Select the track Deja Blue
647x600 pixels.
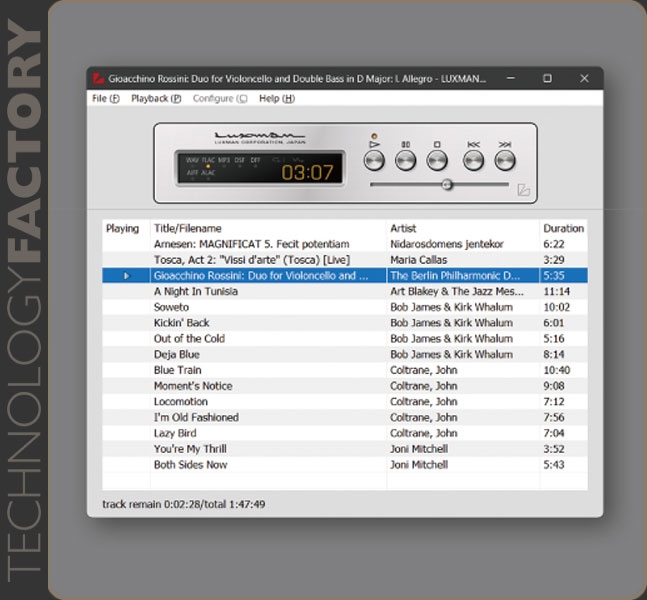pyautogui.click(x=345, y=354)
